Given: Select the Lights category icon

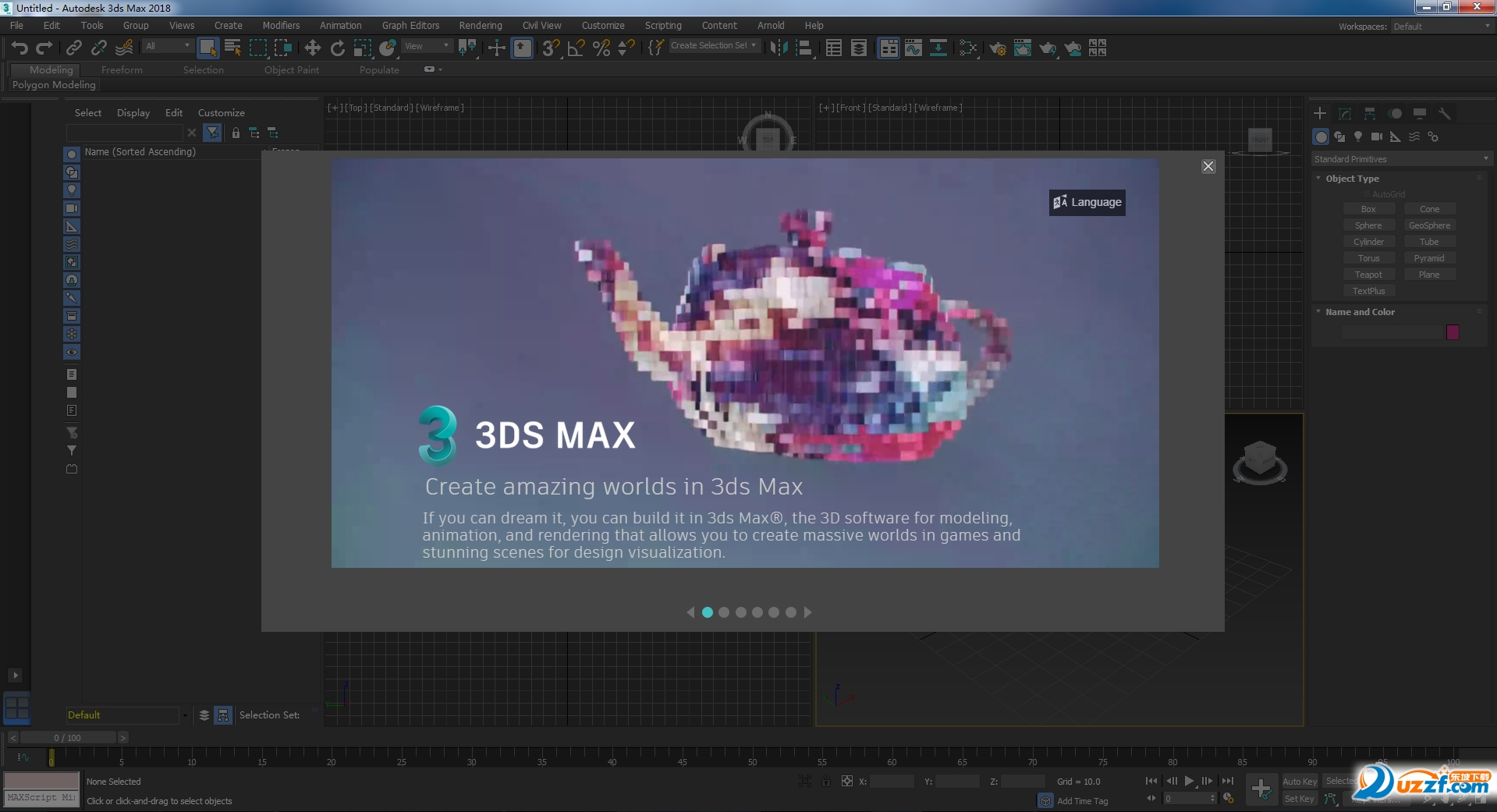Looking at the screenshot, I should (x=1358, y=137).
